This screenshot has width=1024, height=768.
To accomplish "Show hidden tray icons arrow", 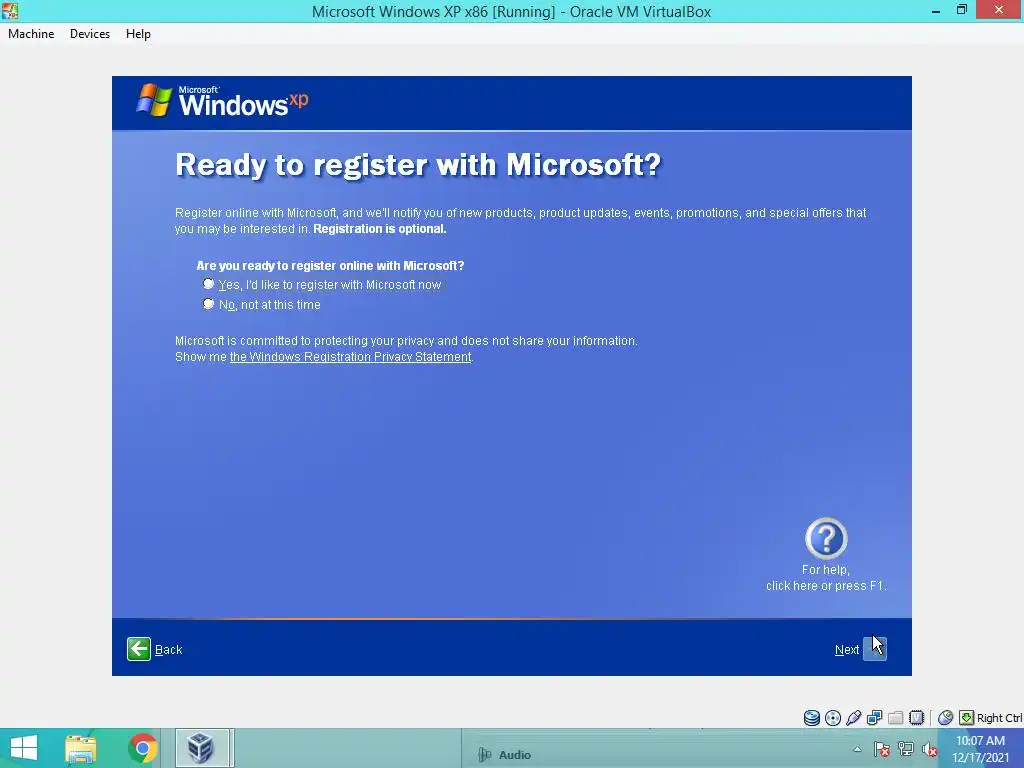I will click(x=857, y=749).
